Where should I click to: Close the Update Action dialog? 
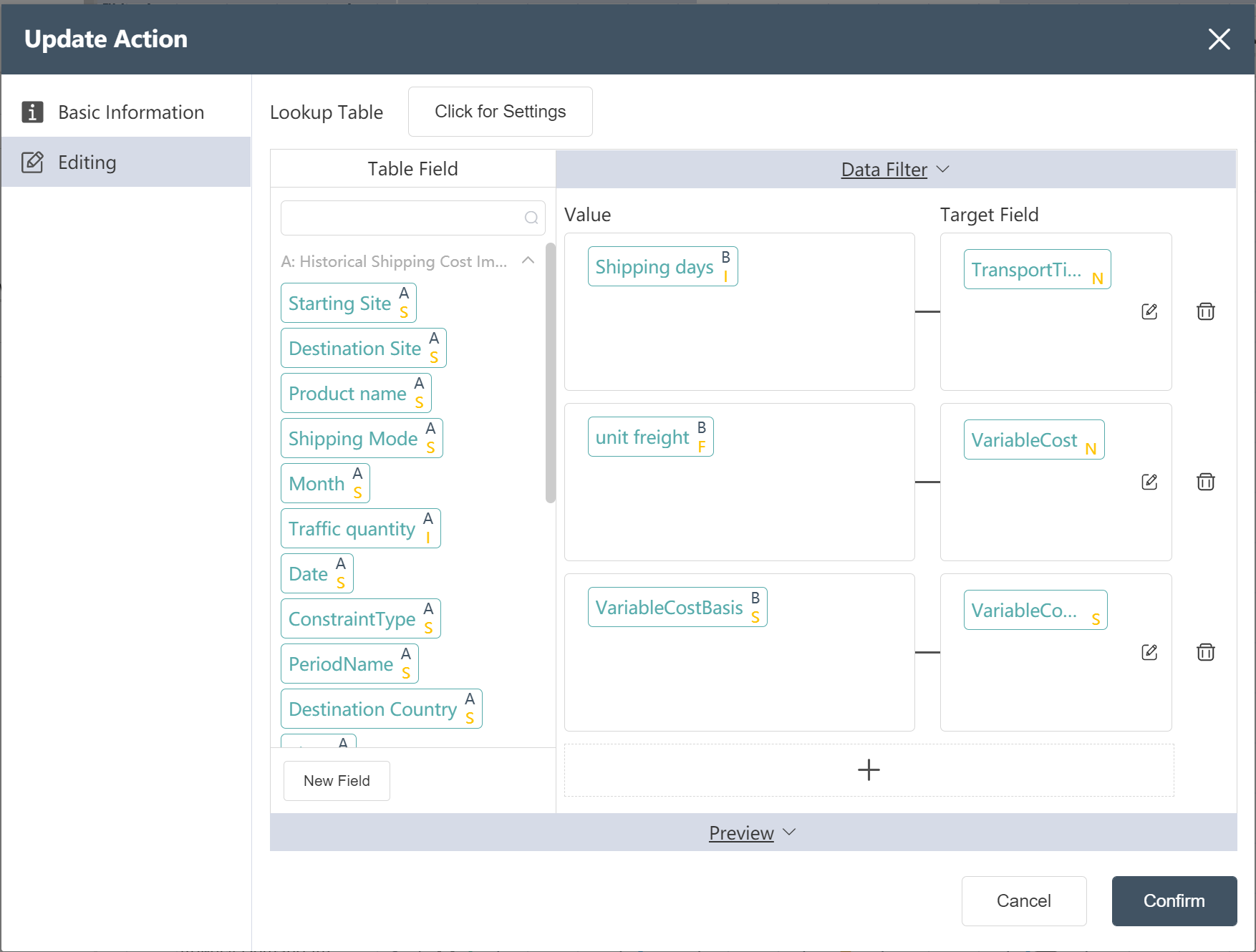(x=1219, y=39)
